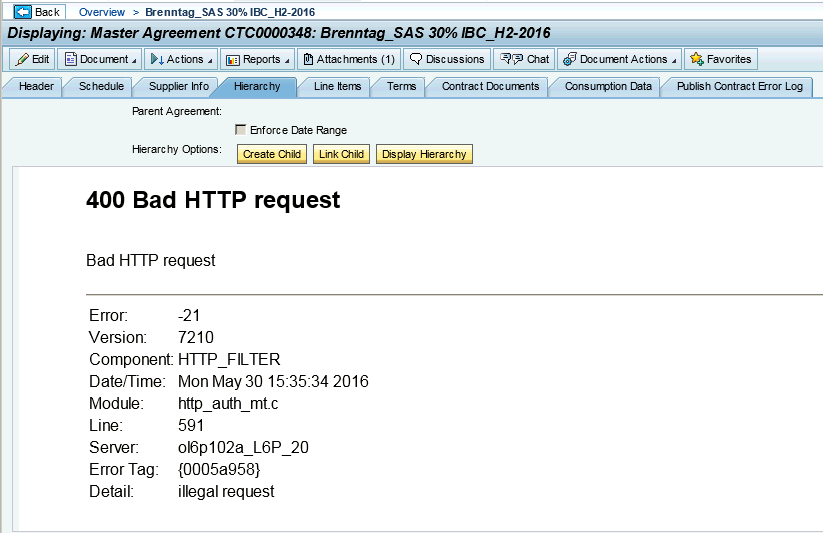827x535 pixels.
Task: Click the Overview breadcrumb link
Action: (x=102, y=12)
